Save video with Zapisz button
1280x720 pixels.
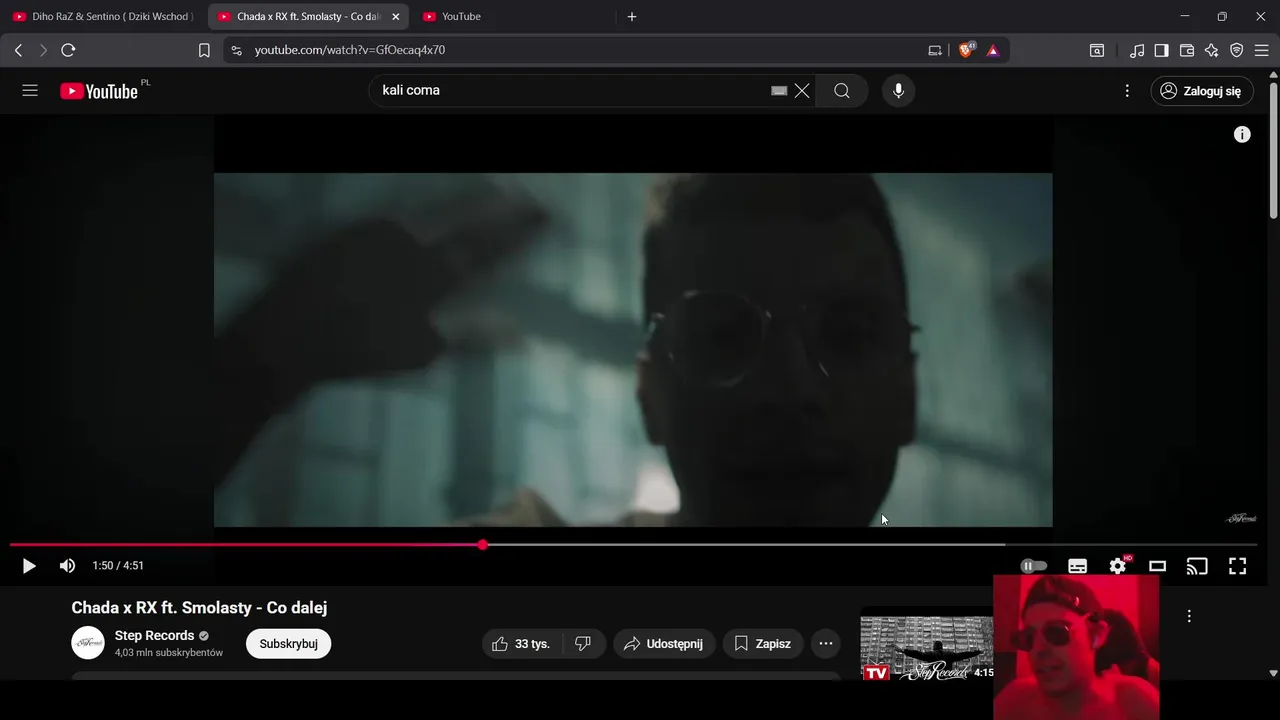click(x=763, y=644)
